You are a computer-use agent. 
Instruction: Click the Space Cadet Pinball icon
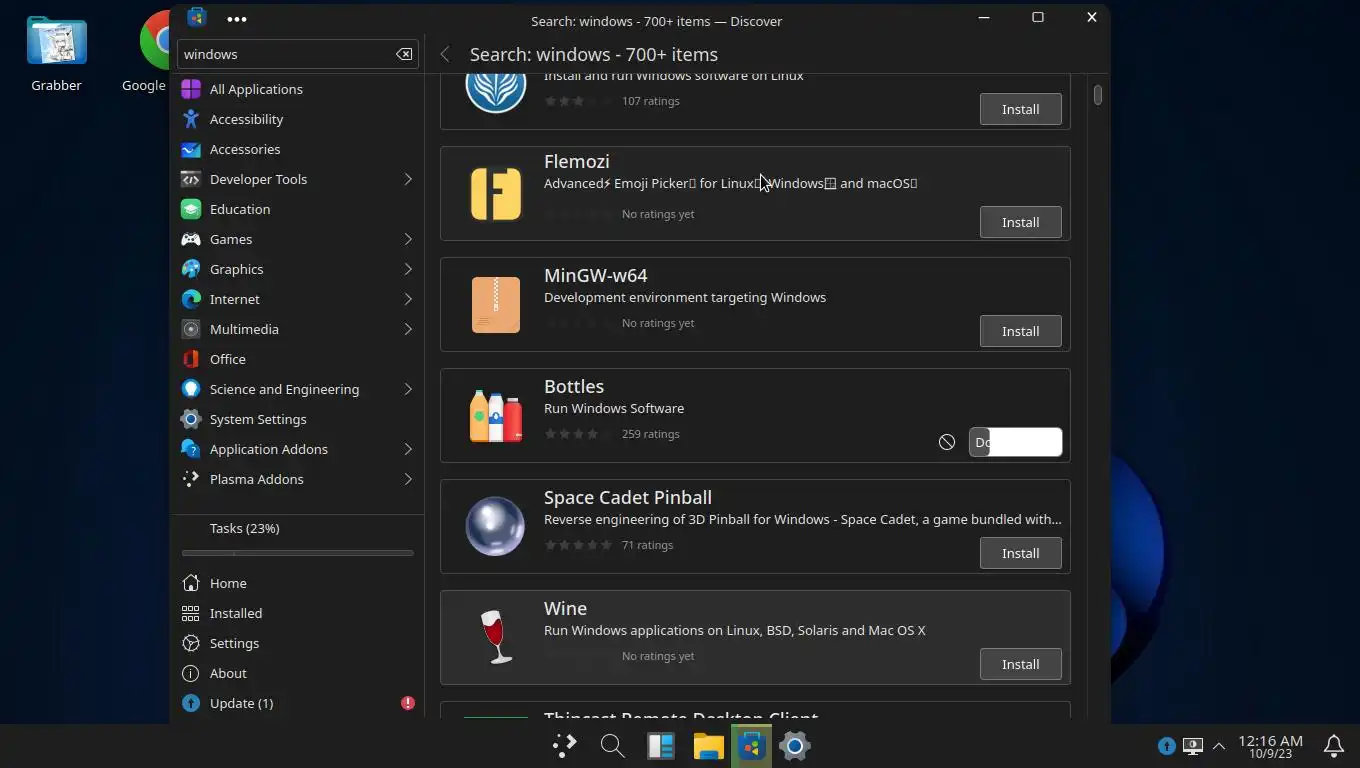tap(496, 526)
